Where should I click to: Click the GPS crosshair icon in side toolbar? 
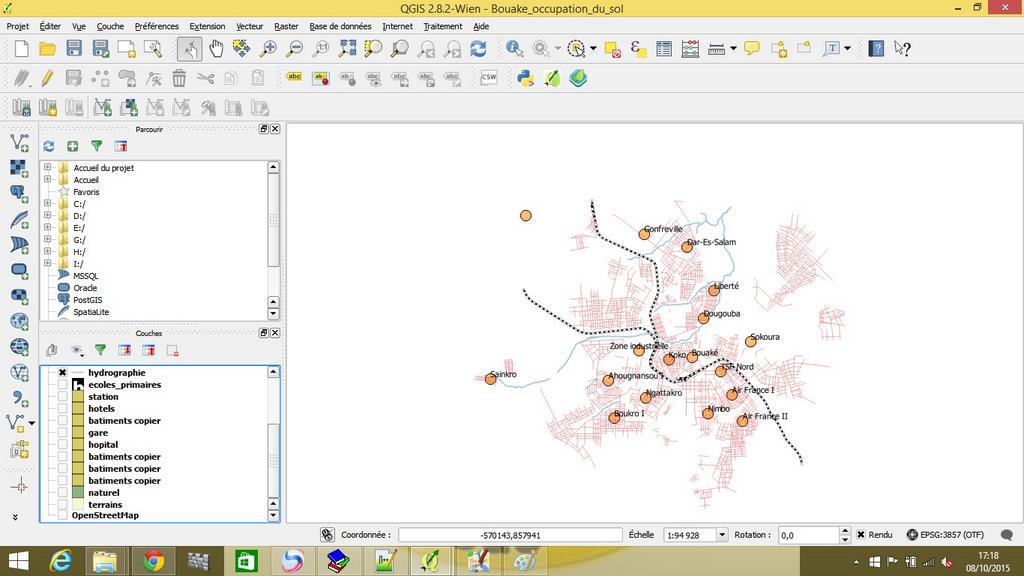(19, 487)
